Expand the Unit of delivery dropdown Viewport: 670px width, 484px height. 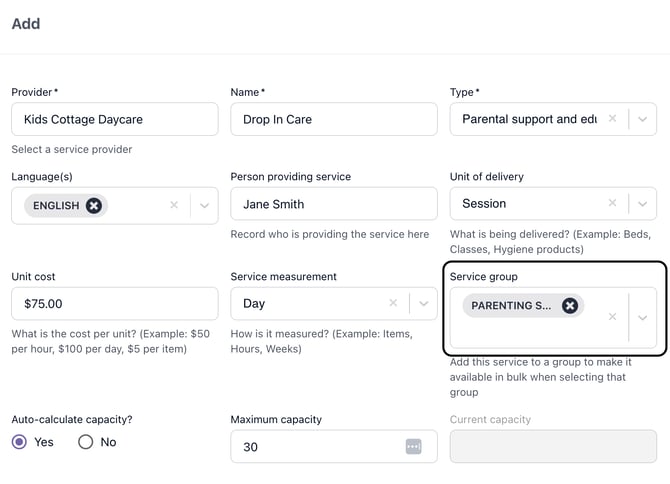[x=643, y=204]
